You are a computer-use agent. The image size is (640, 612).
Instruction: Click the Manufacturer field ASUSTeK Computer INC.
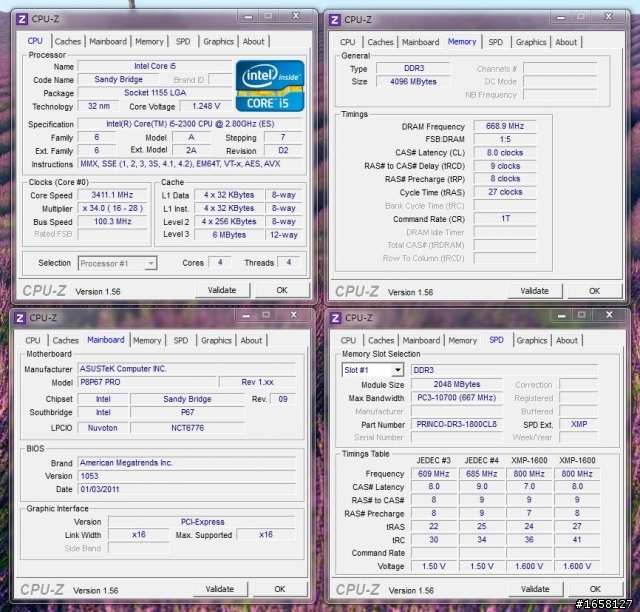[x=187, y=369]
